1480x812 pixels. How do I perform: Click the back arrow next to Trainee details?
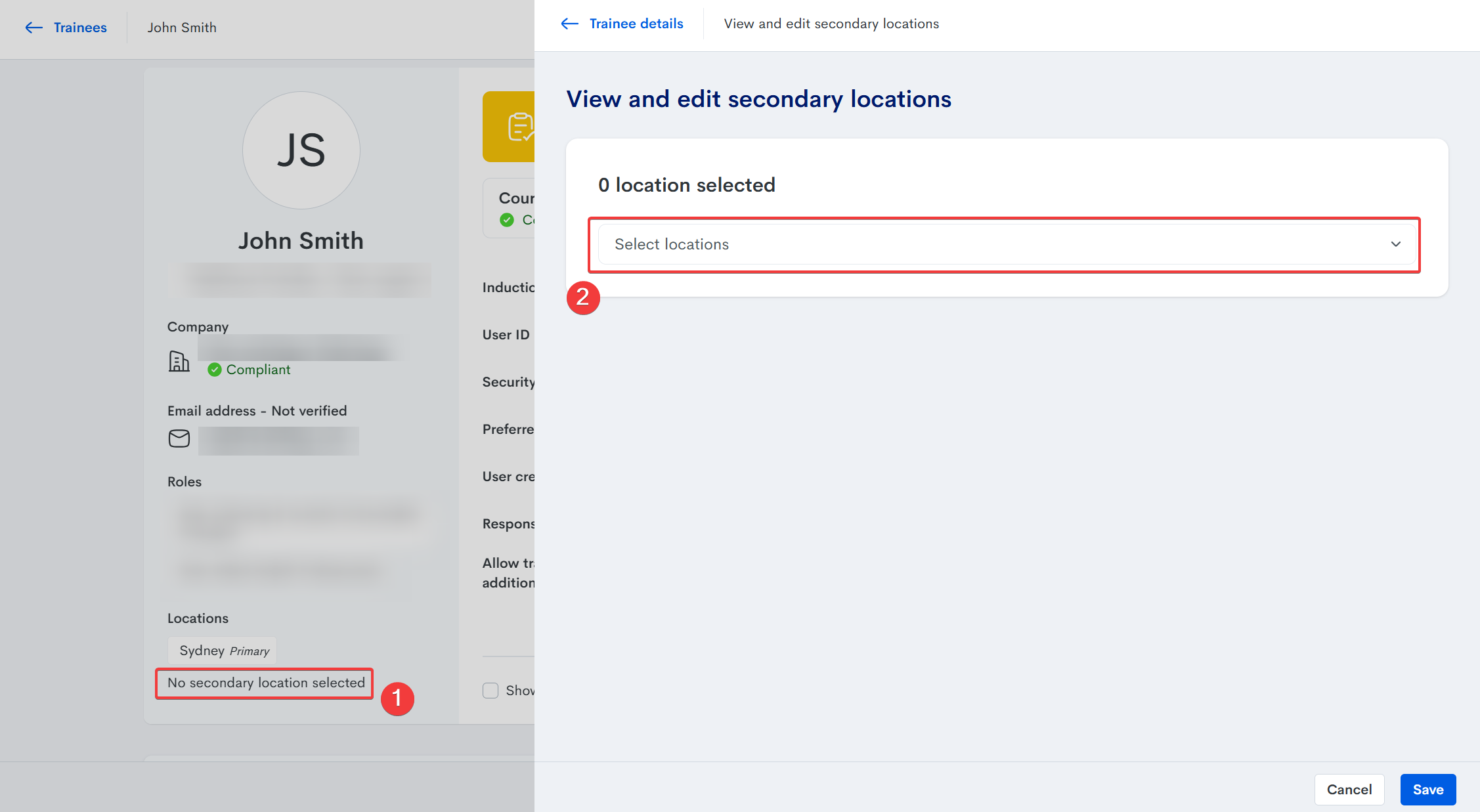569,24
